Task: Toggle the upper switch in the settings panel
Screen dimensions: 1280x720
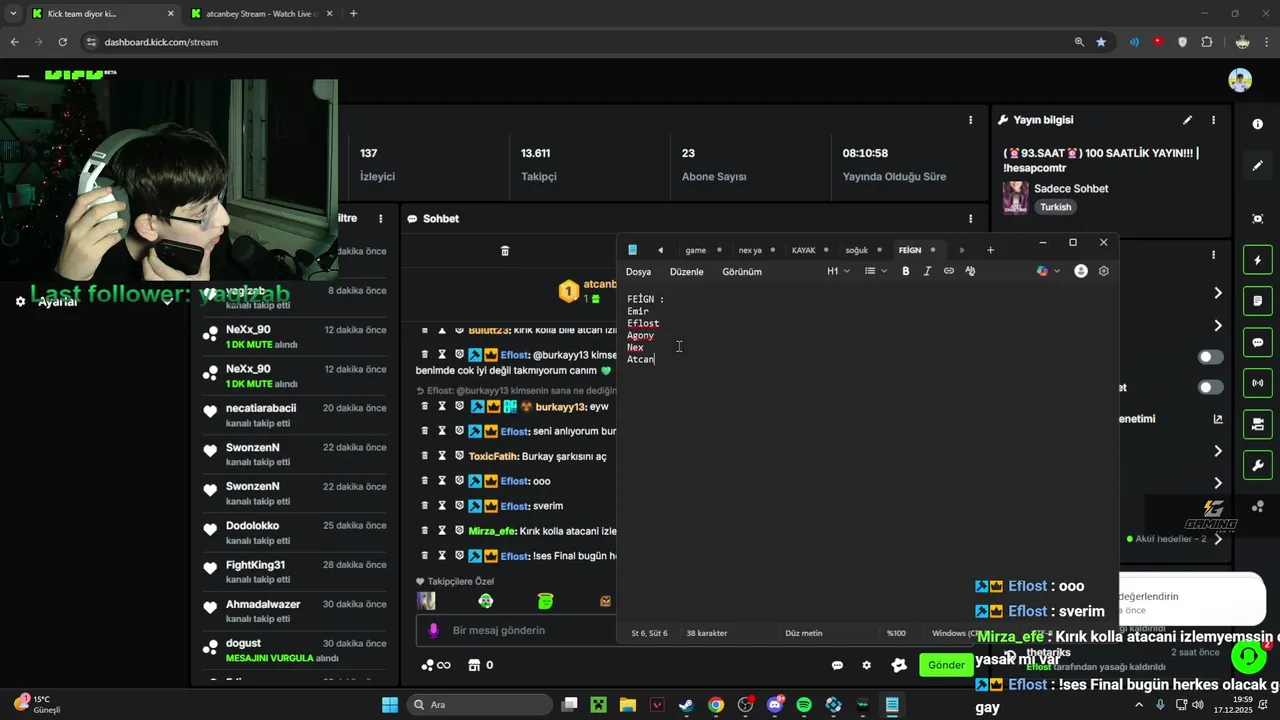Action: pyautogui.click(x=1210, y=357)
